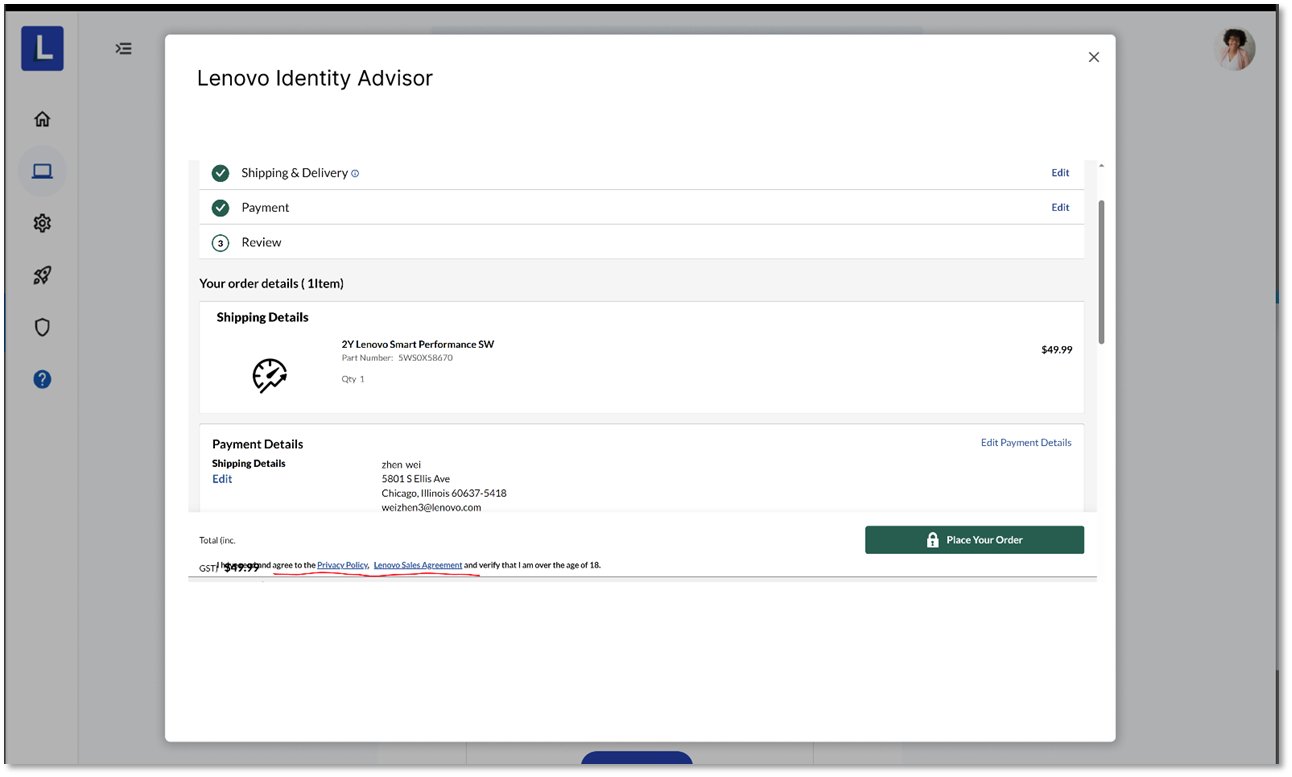
Task: Open the Lenovo Sales Agreement link
Action: coord(418,565)
